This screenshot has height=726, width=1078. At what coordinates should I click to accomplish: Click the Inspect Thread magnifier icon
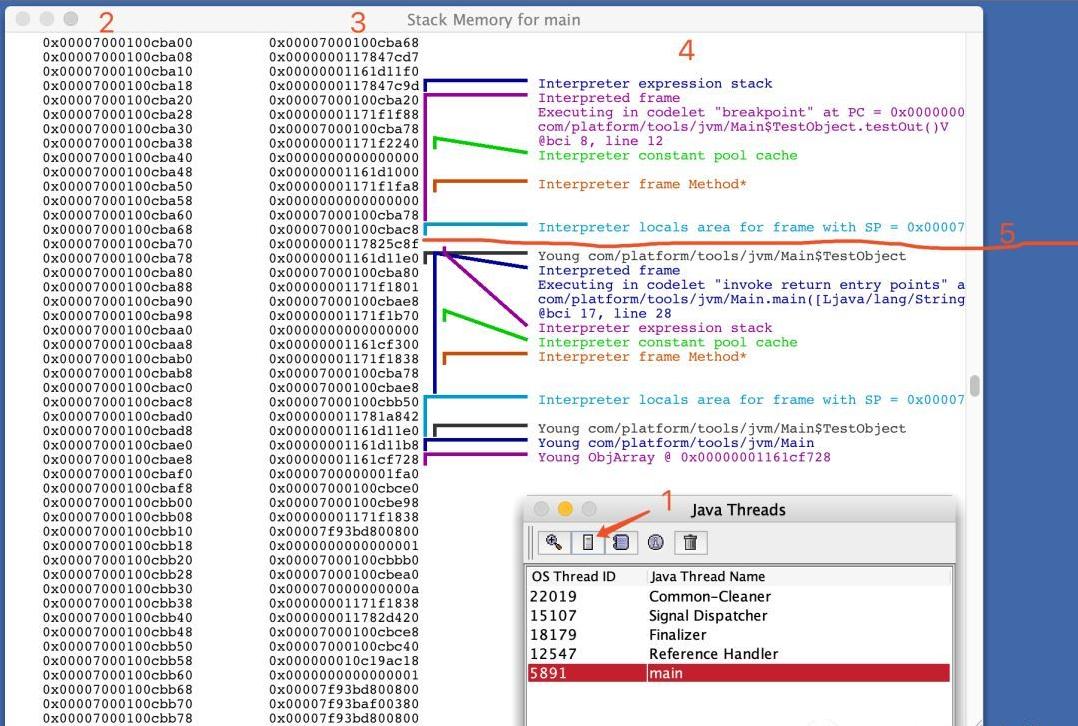tap(554, 542)
